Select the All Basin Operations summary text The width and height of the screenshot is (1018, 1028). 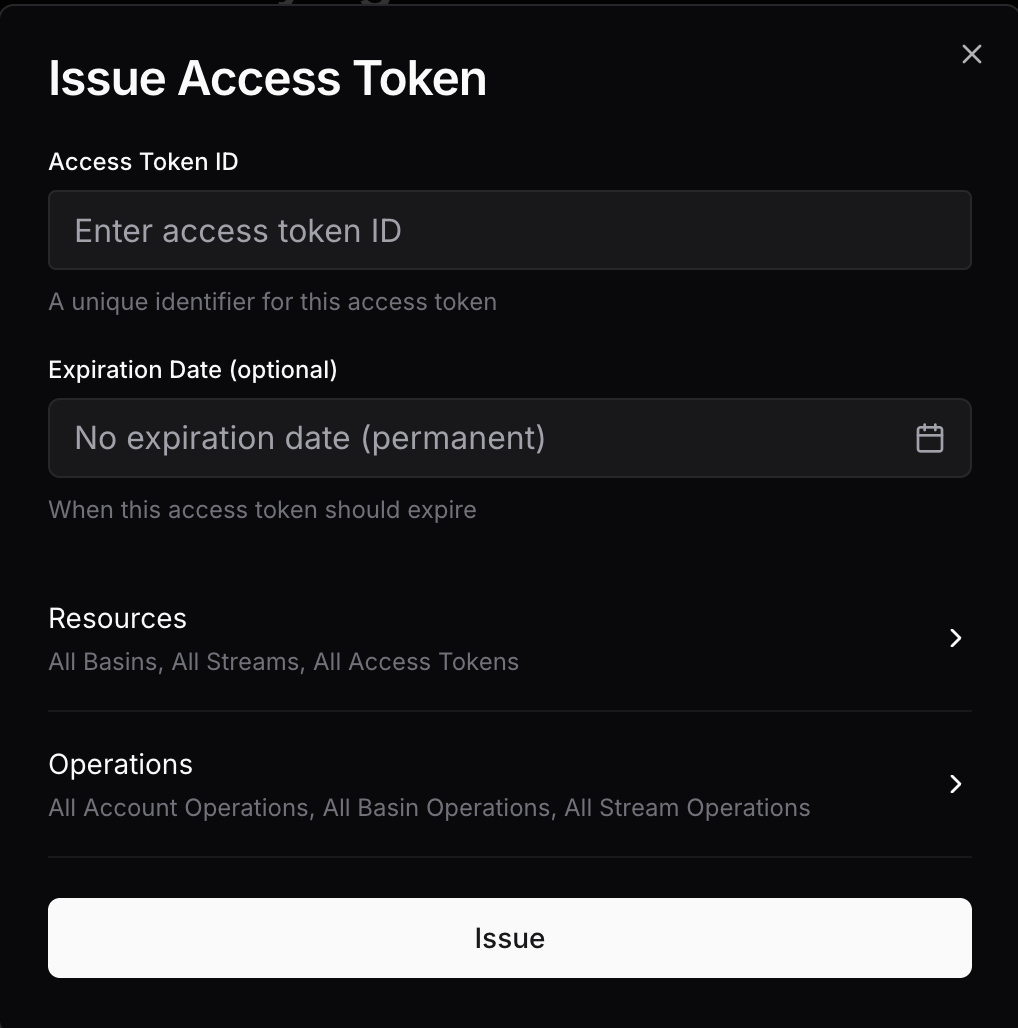(437, 808)
